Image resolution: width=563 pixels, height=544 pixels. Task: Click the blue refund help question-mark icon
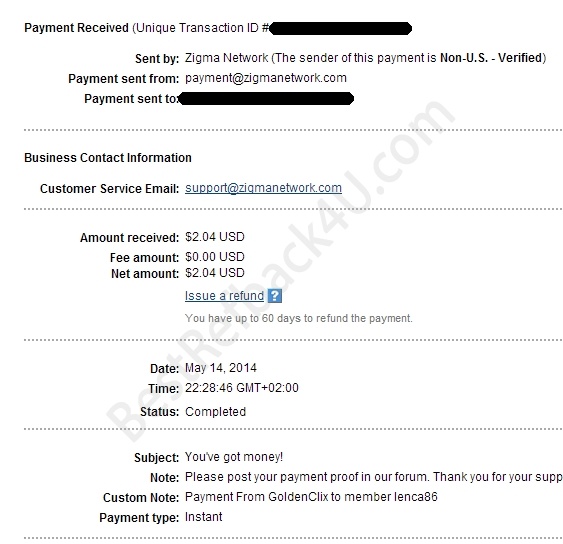(275, 296)
